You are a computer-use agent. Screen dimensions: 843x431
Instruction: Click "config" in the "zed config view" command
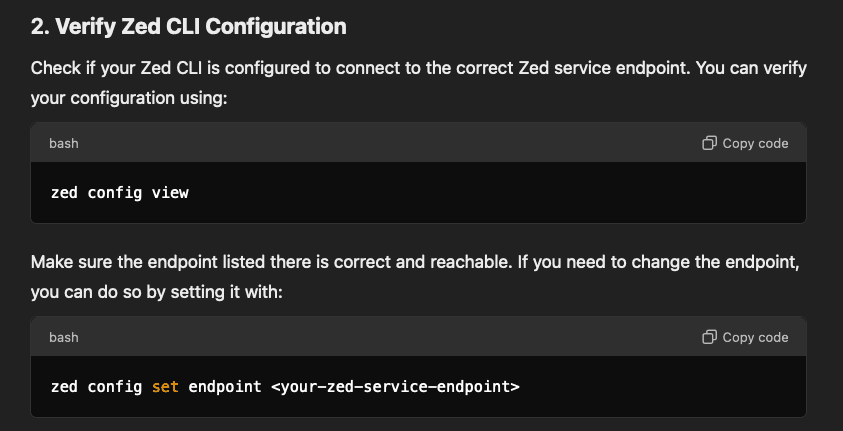[x=115, y=192]
